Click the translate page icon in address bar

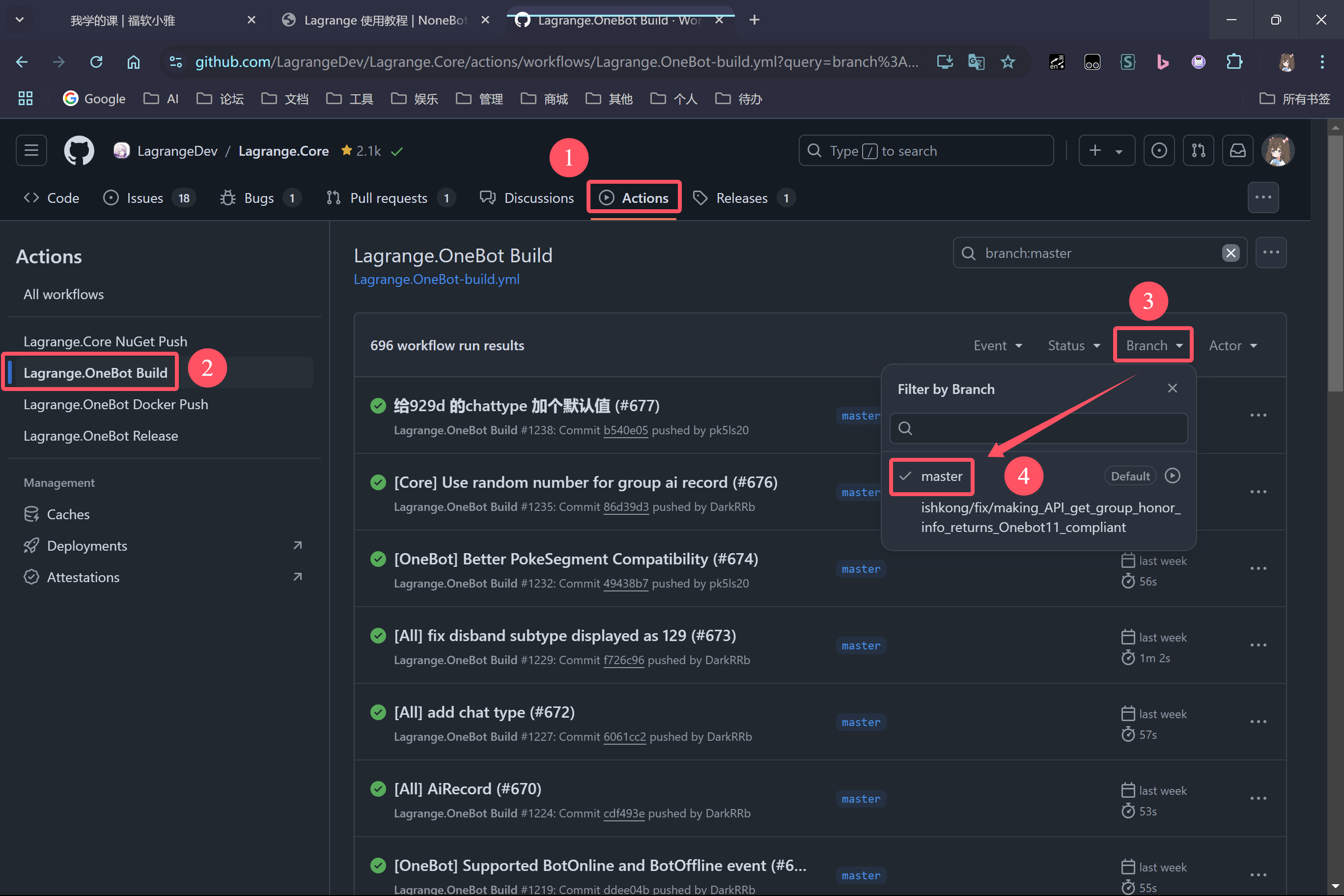point(976,62)
